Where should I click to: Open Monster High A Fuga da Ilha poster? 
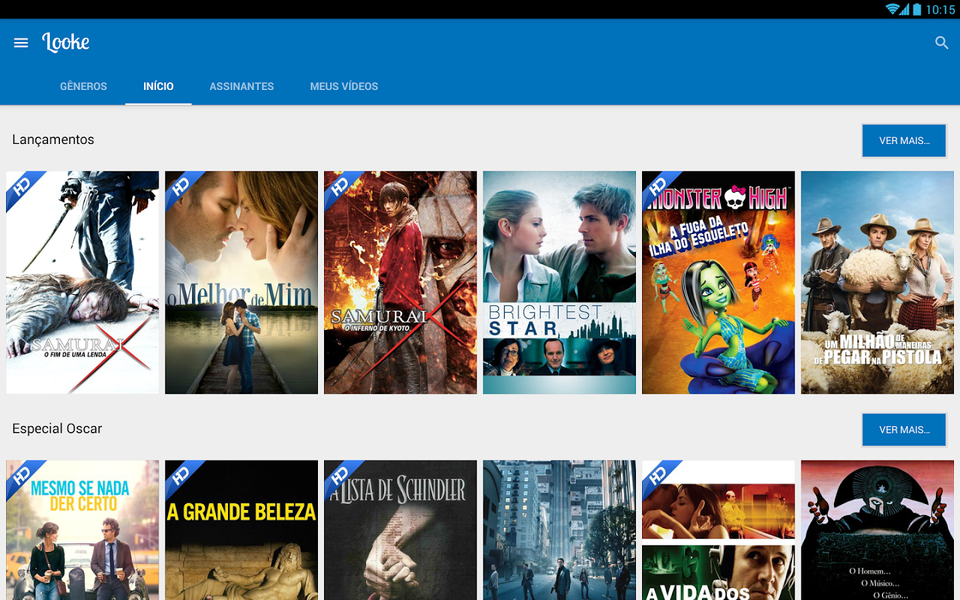pyautogui.click(x=718, y=282)
